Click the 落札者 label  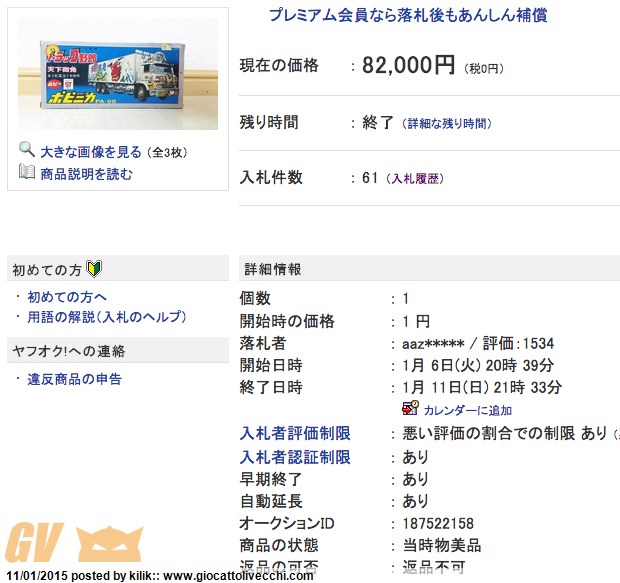click(263, 343)
